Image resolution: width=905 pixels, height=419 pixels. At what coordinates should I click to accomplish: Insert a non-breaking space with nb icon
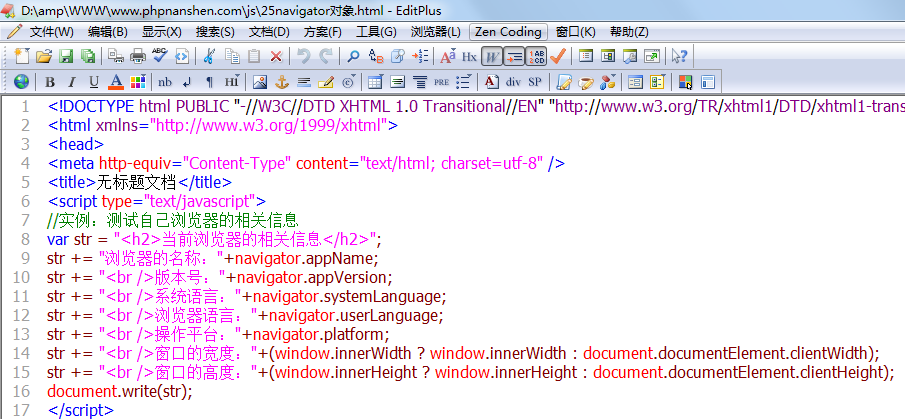165,81
